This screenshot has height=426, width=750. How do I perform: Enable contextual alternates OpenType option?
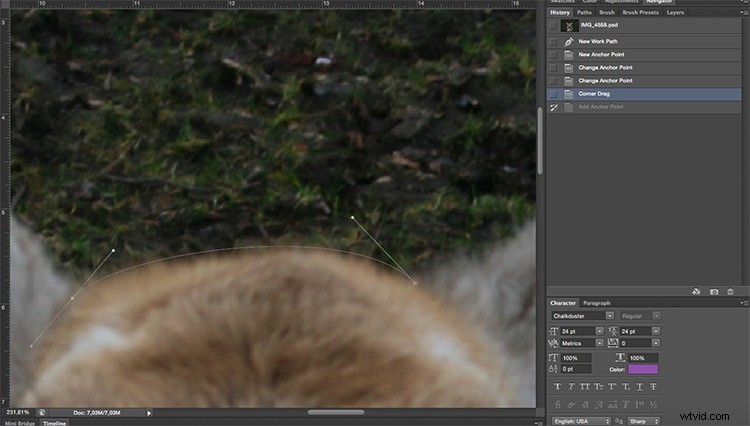coord(571,404)
